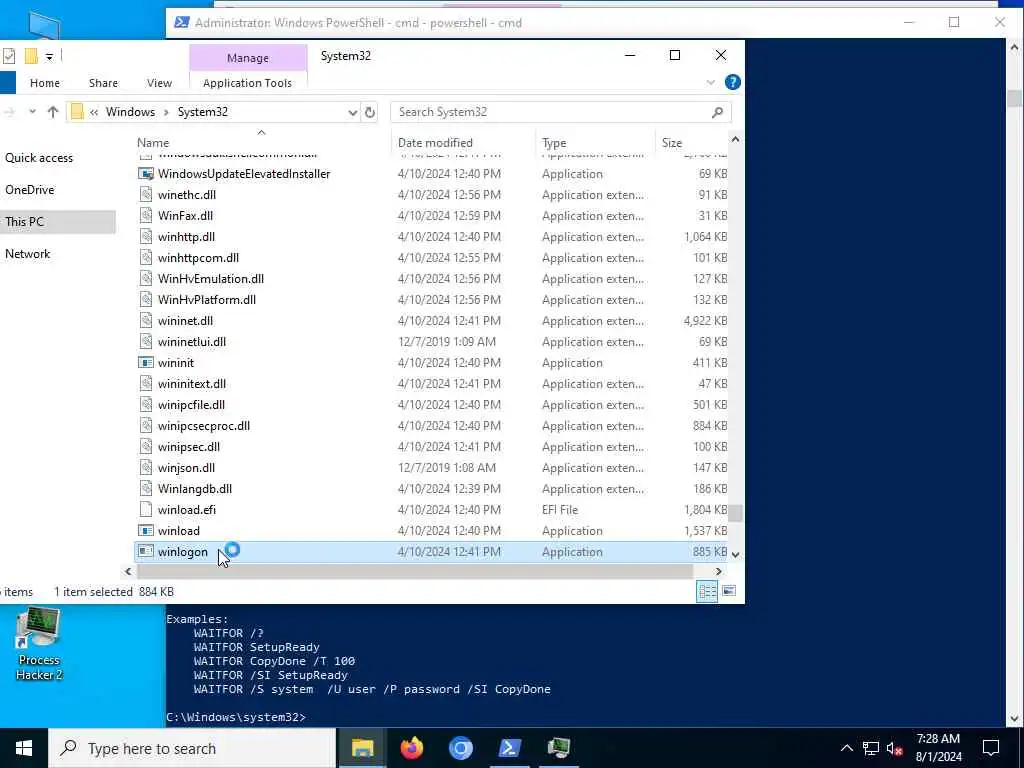The width and height of the screenshot is (1024, 768).
Task: Open the Windows Start menu
Action: (x=24, y=748)
